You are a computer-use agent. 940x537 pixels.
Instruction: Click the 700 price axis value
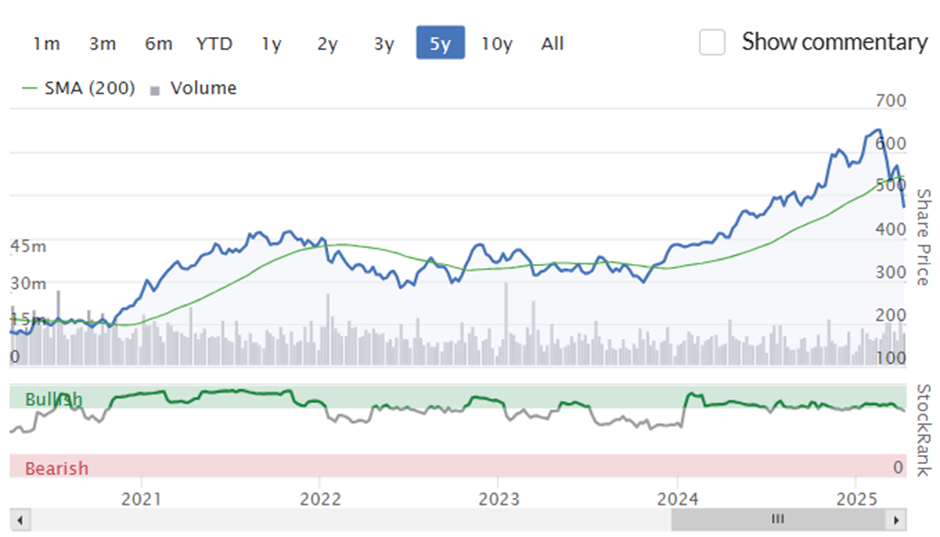pos(890,101)
